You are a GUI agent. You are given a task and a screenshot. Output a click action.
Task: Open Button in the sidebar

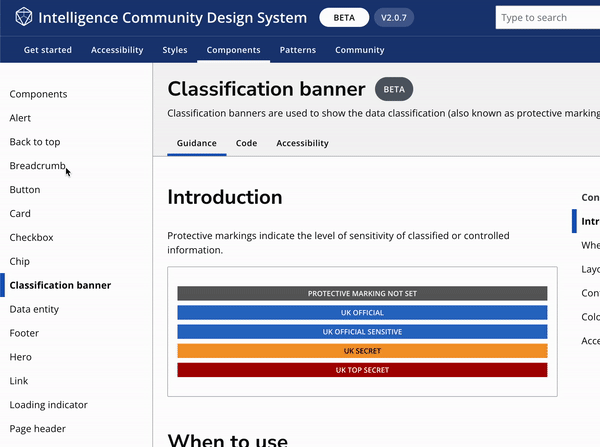[25, 190]
